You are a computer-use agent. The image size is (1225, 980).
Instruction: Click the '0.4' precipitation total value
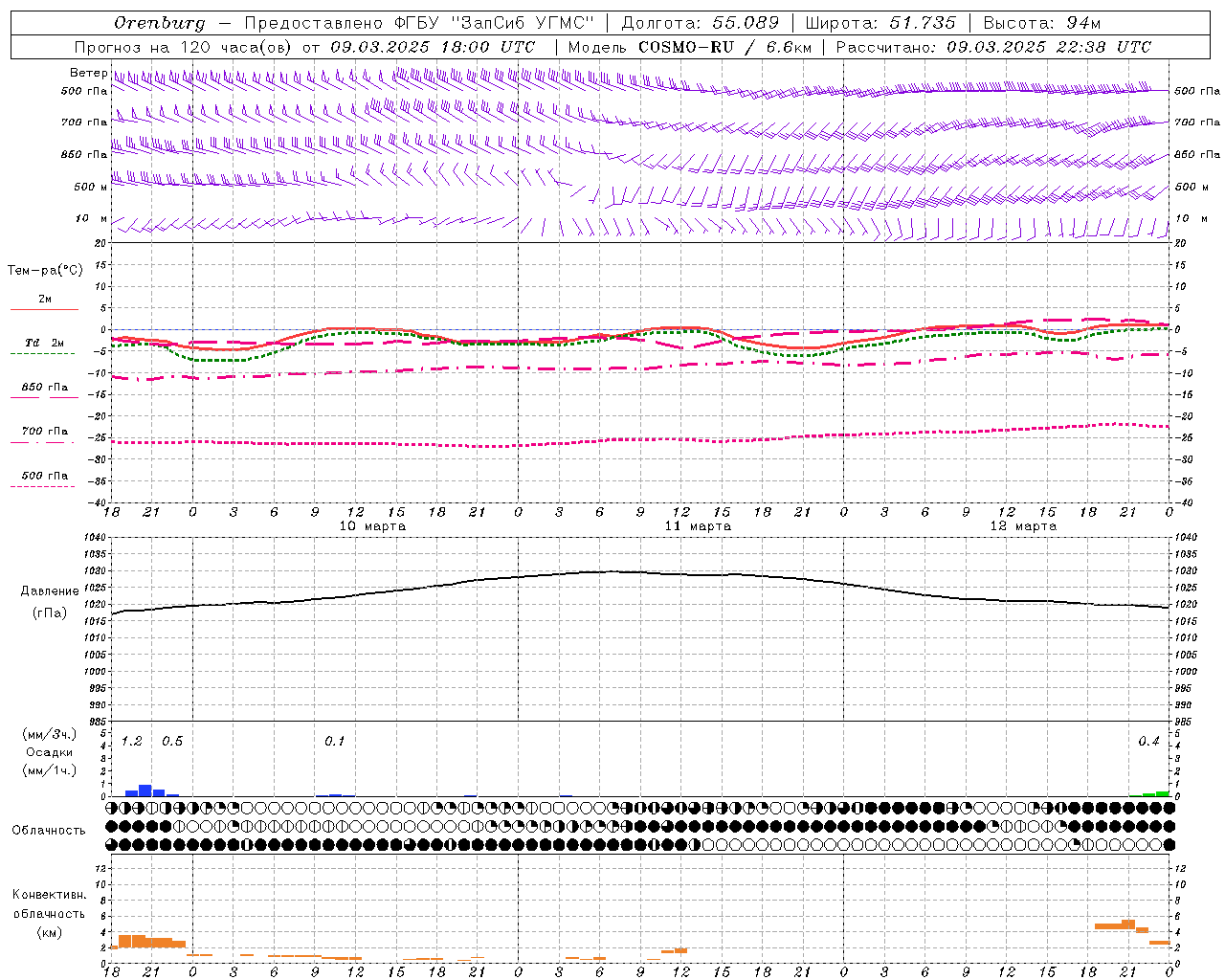[x=1148, y=742]
